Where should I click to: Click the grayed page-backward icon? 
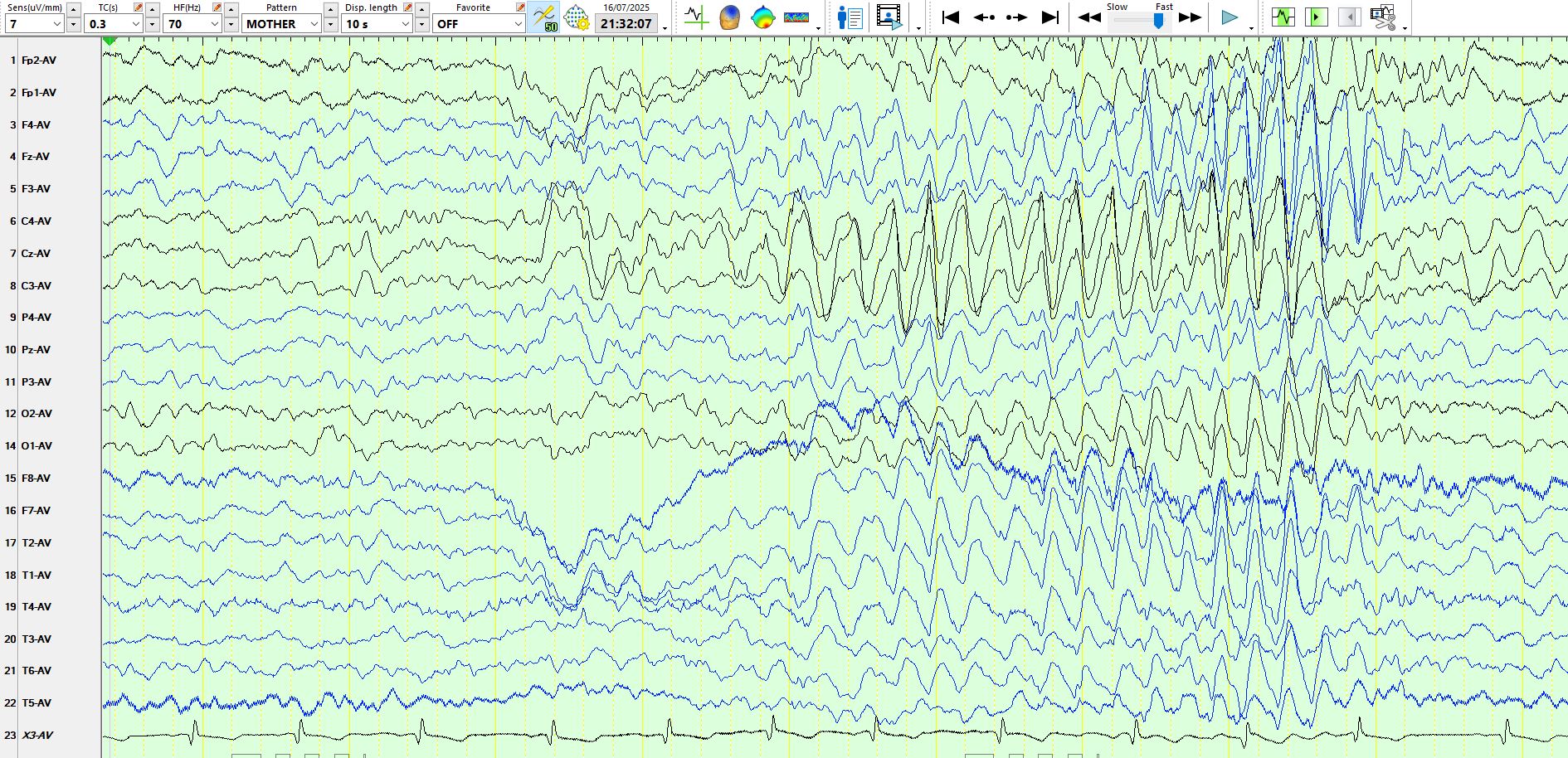coord(1350,17)
